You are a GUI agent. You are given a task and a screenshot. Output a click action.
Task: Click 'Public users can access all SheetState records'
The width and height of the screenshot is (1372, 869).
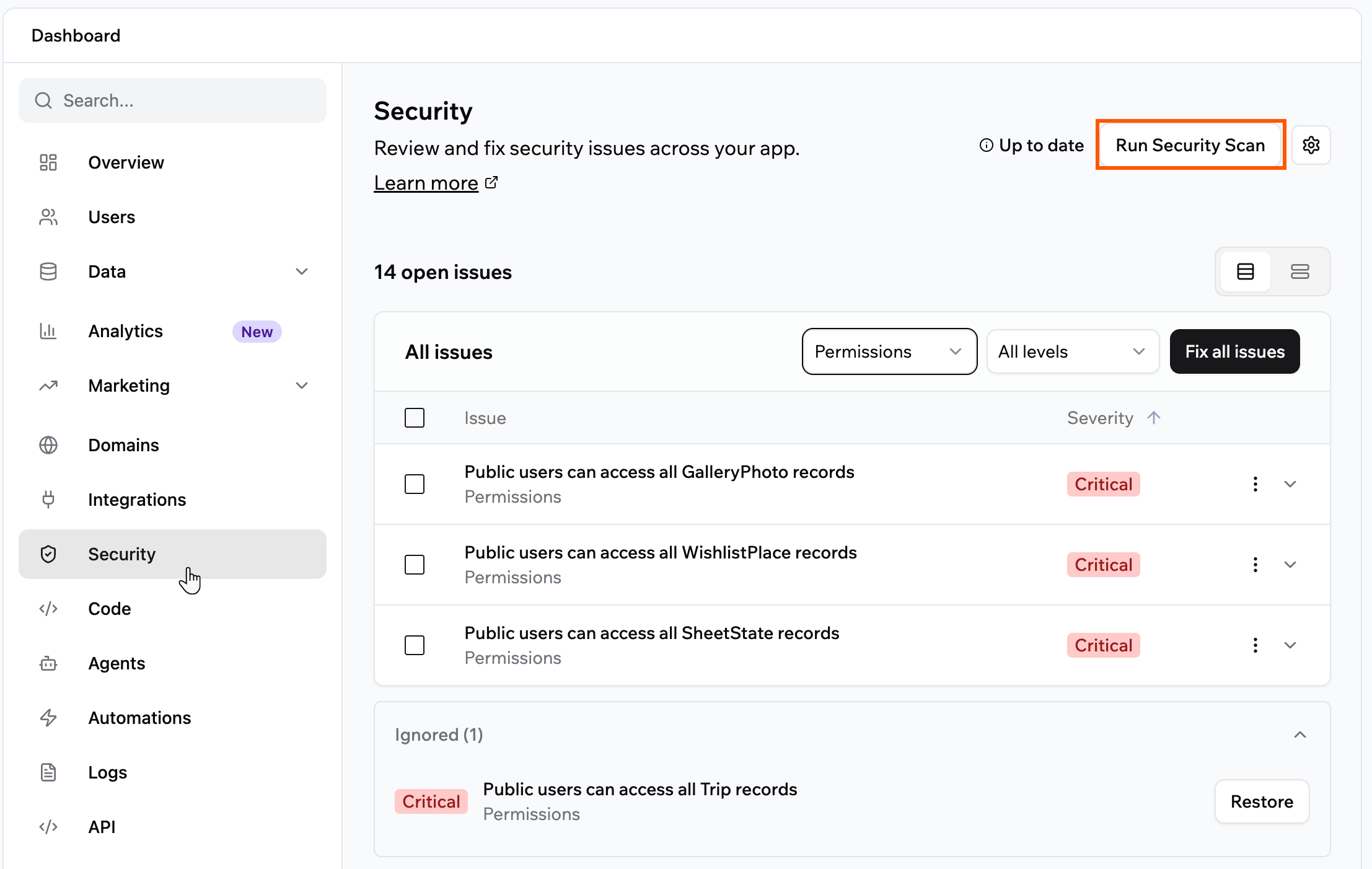tap(652, 633)
